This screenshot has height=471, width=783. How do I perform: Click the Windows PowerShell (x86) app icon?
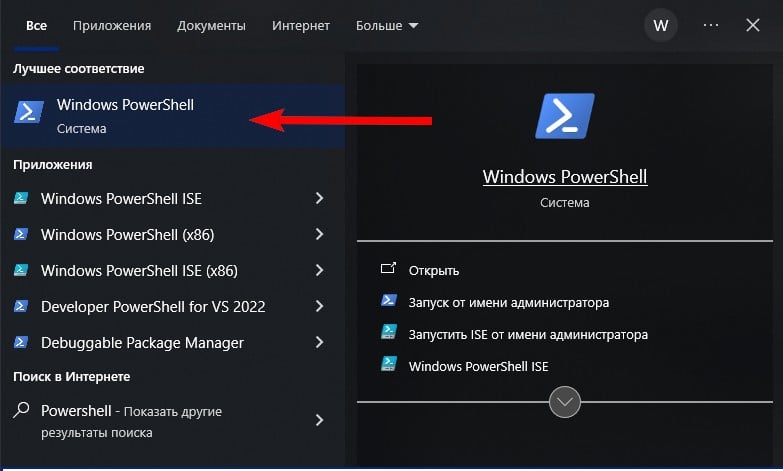[x=21, y=235]
